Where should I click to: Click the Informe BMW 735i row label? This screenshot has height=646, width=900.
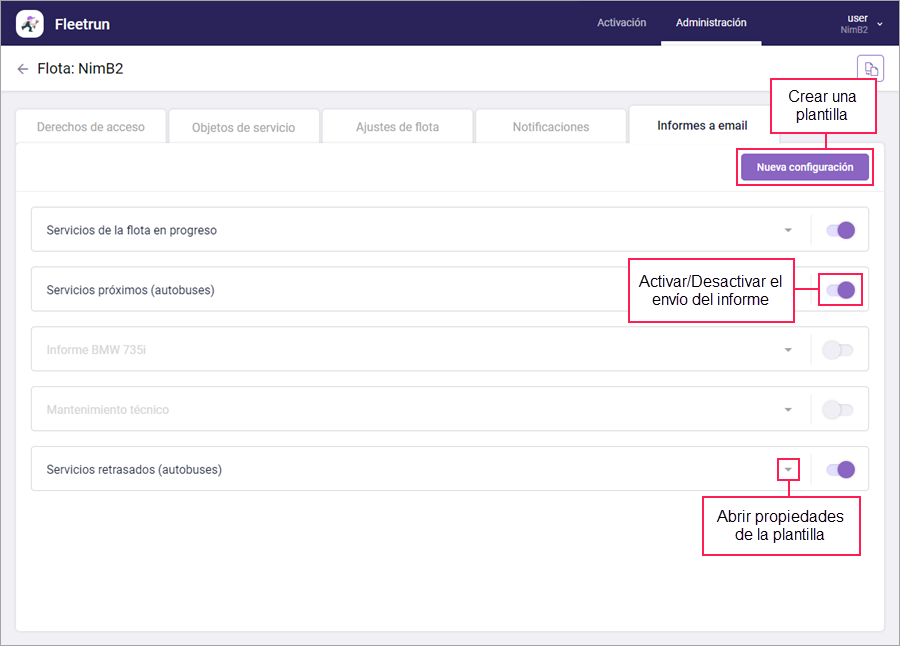click(x=96, y=350)
